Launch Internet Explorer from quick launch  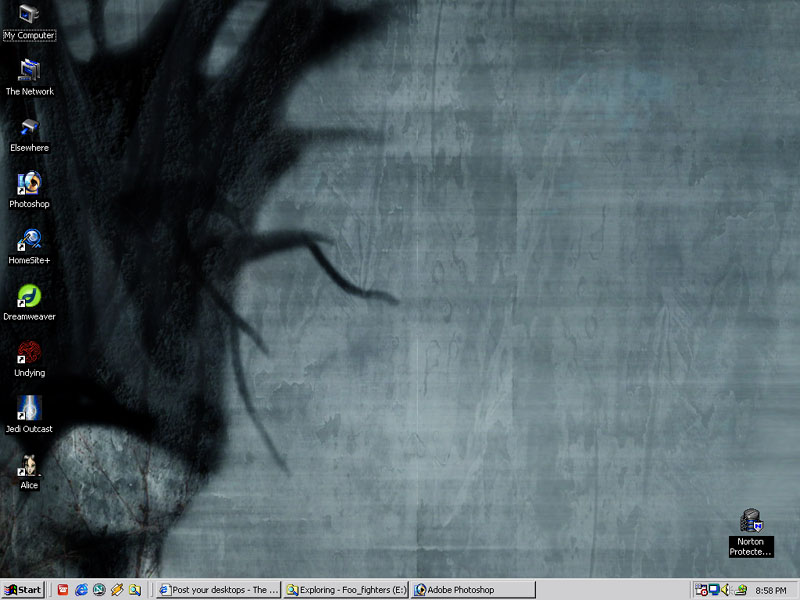[81, 590]
